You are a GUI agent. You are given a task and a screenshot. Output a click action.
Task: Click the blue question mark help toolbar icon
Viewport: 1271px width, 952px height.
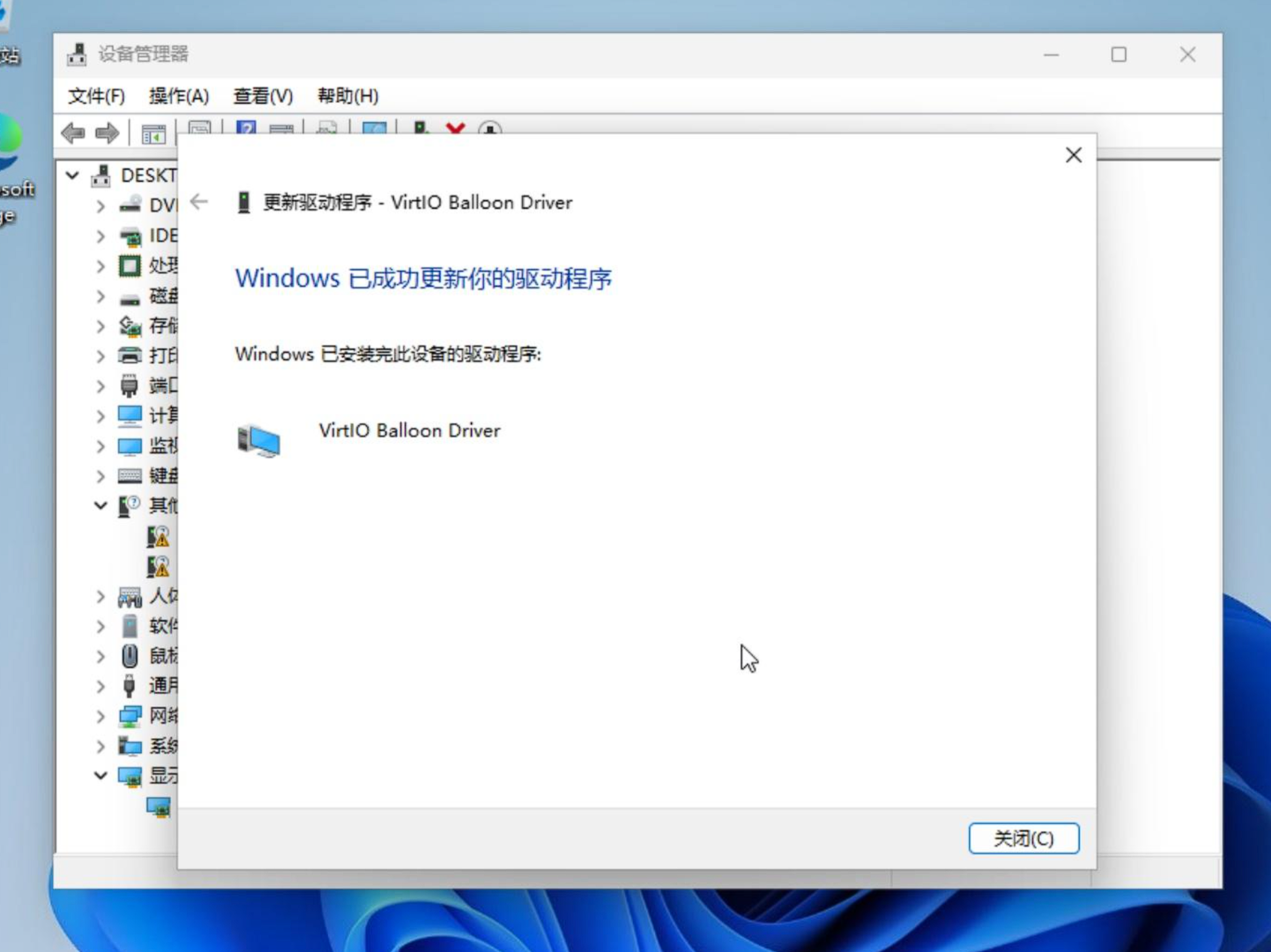coord(246,128)
